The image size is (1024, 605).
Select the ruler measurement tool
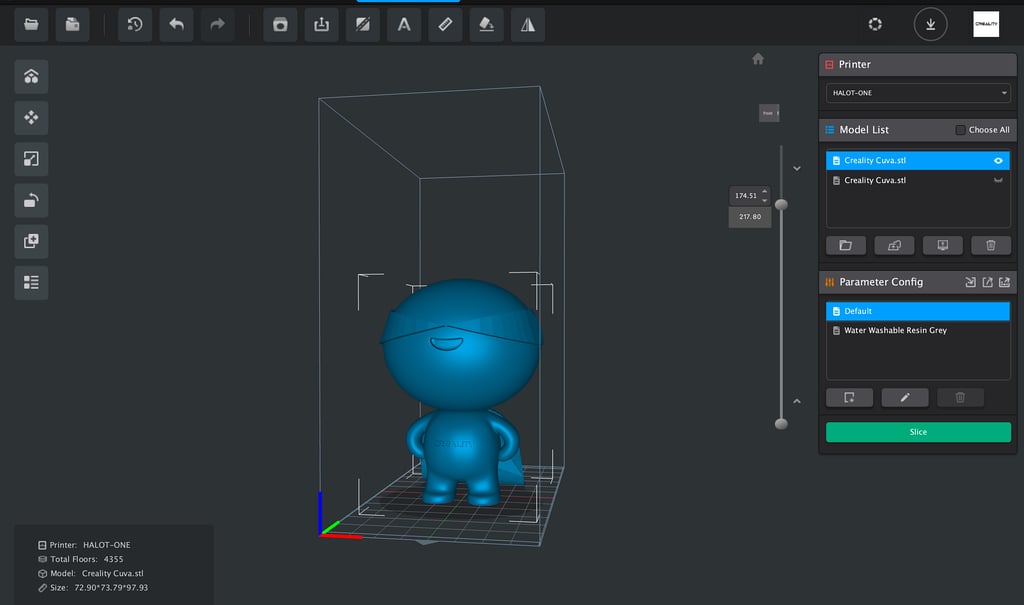coord(445,25)
